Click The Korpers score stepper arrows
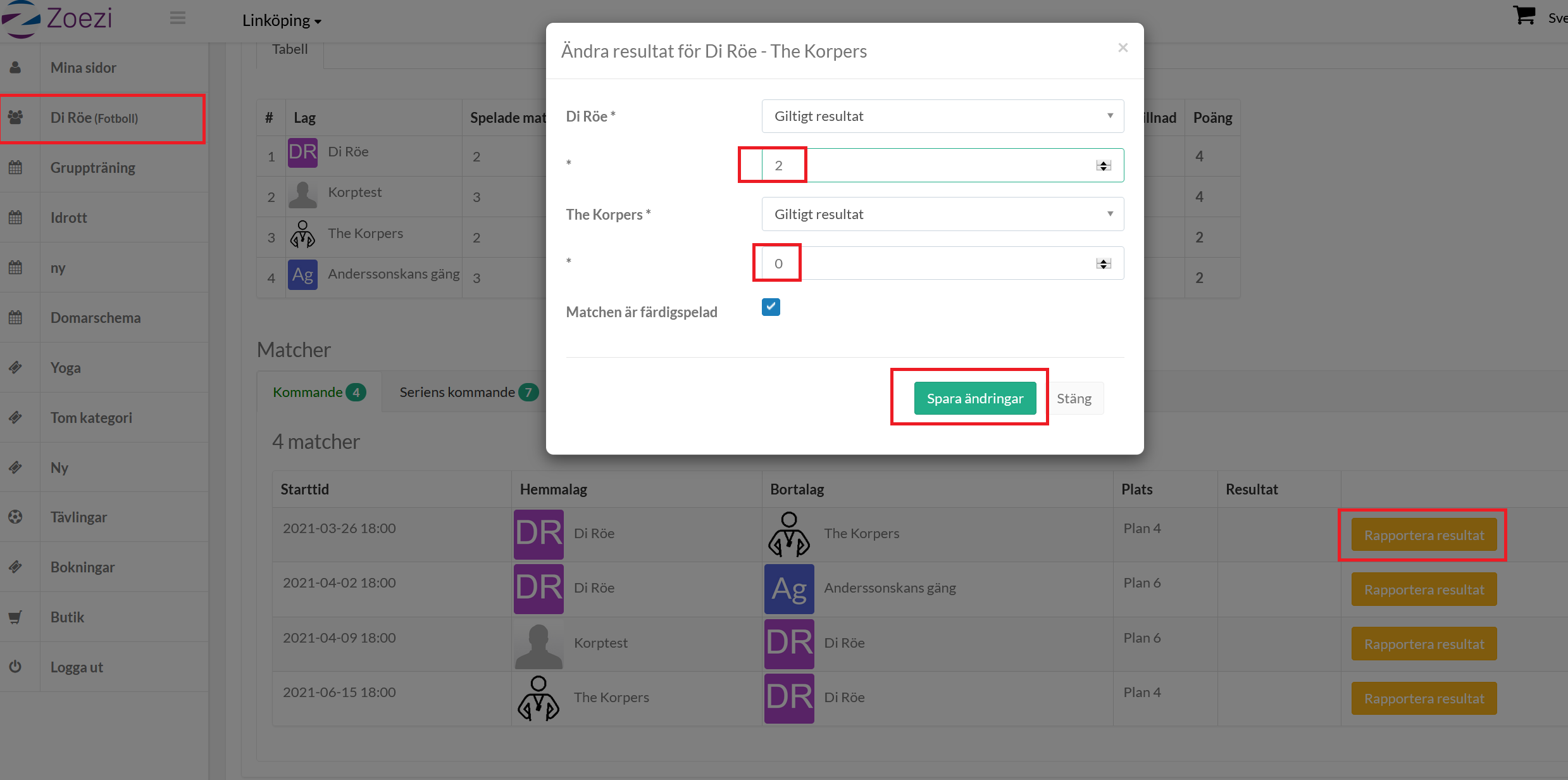 pos(1104,264)
